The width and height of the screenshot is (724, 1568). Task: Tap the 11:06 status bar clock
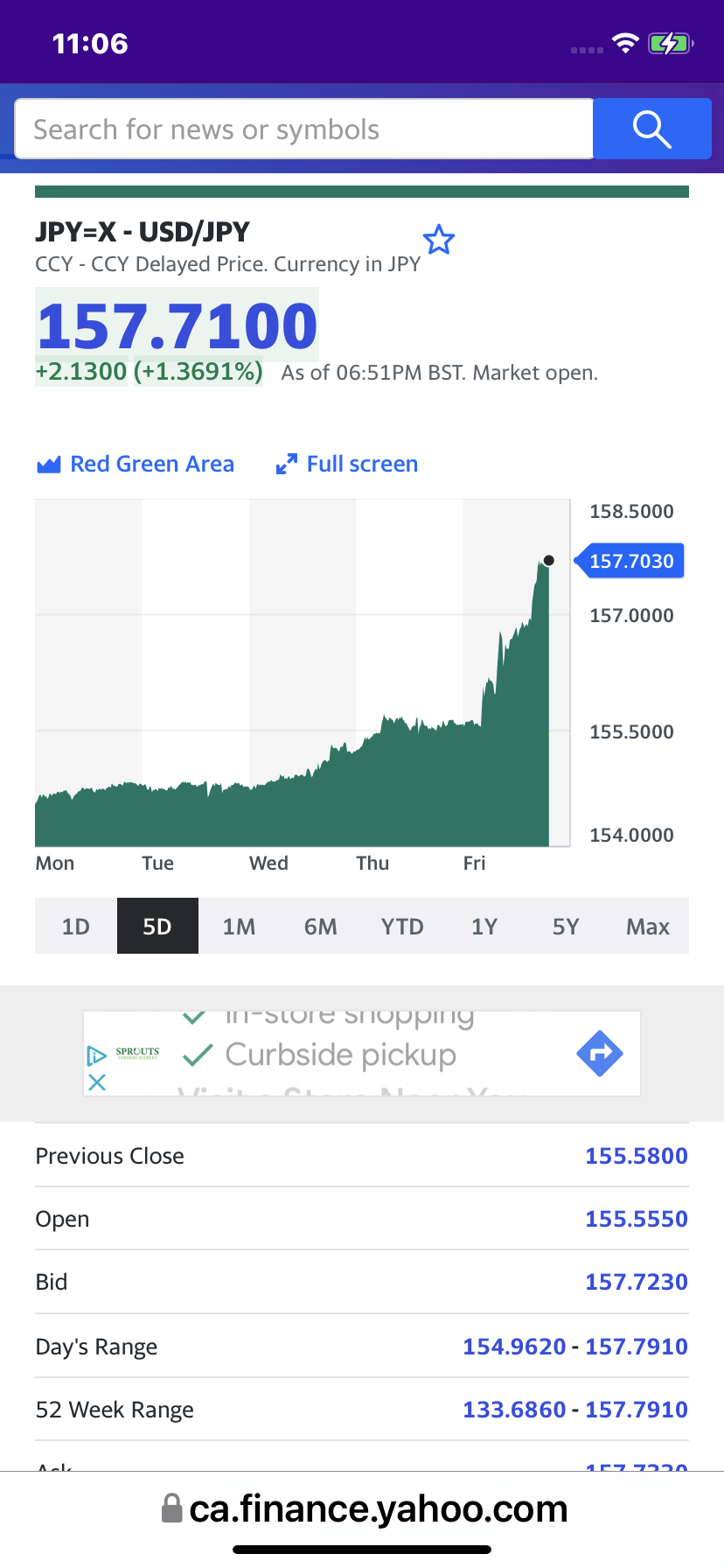pos(90,44)
